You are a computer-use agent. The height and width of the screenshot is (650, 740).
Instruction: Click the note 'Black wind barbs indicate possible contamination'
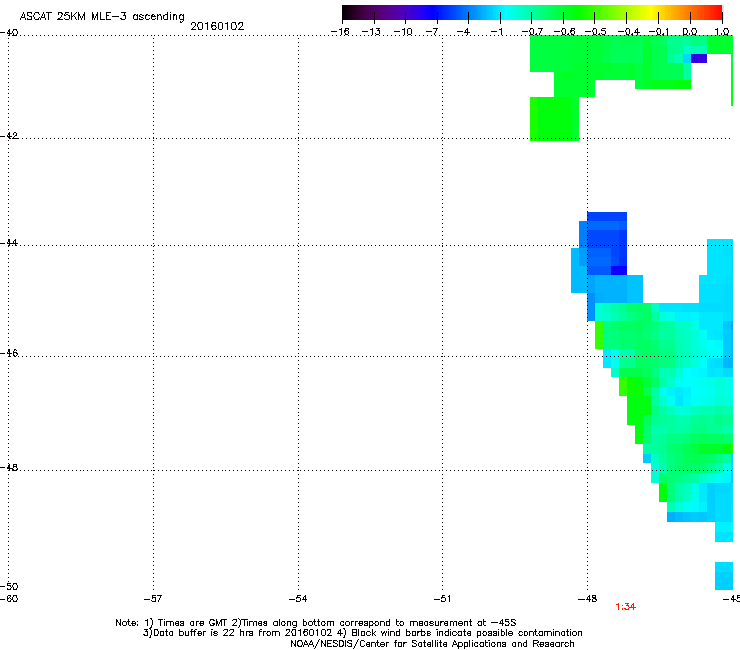(466, 633)
